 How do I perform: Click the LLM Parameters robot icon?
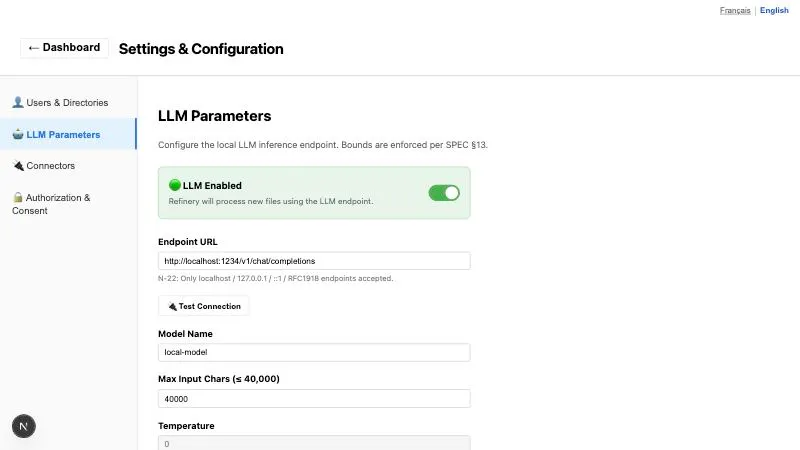18,134
